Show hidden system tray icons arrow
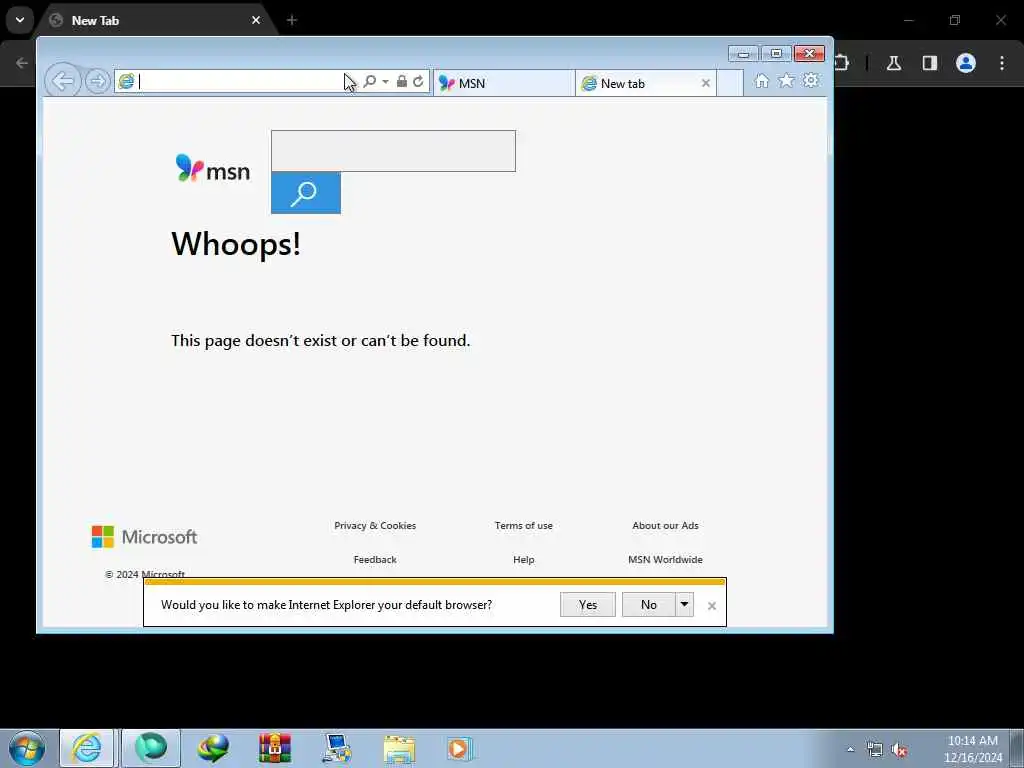1024x768 pixels. (850, 749)
